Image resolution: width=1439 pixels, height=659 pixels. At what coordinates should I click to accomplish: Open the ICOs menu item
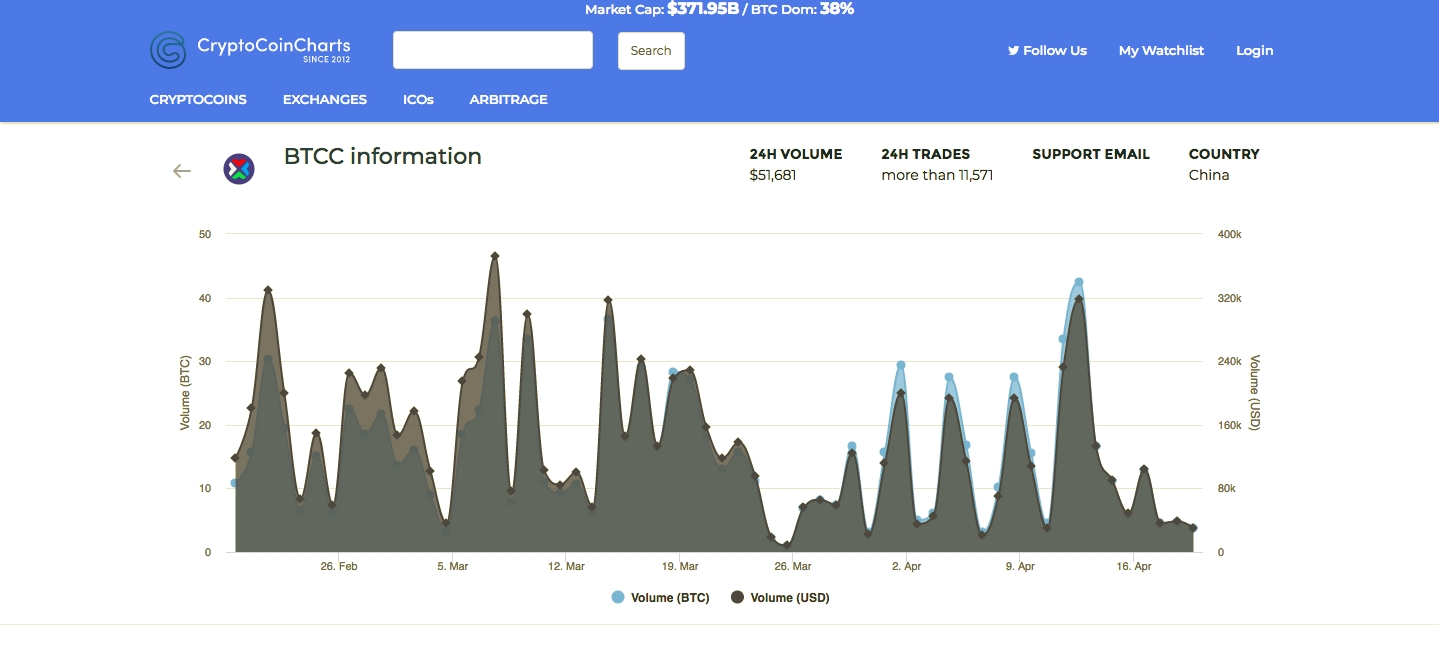(418, 100)
